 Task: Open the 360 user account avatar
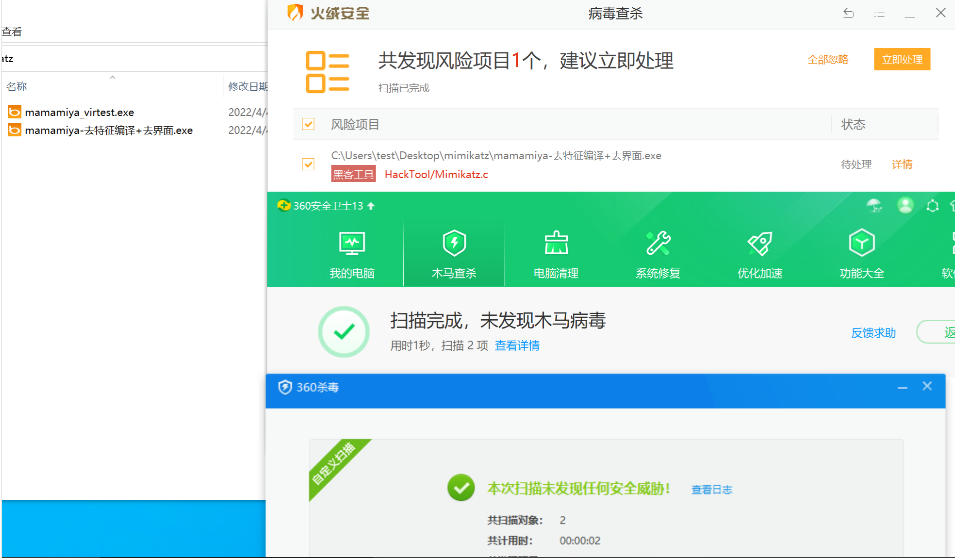tap(905, 206)
